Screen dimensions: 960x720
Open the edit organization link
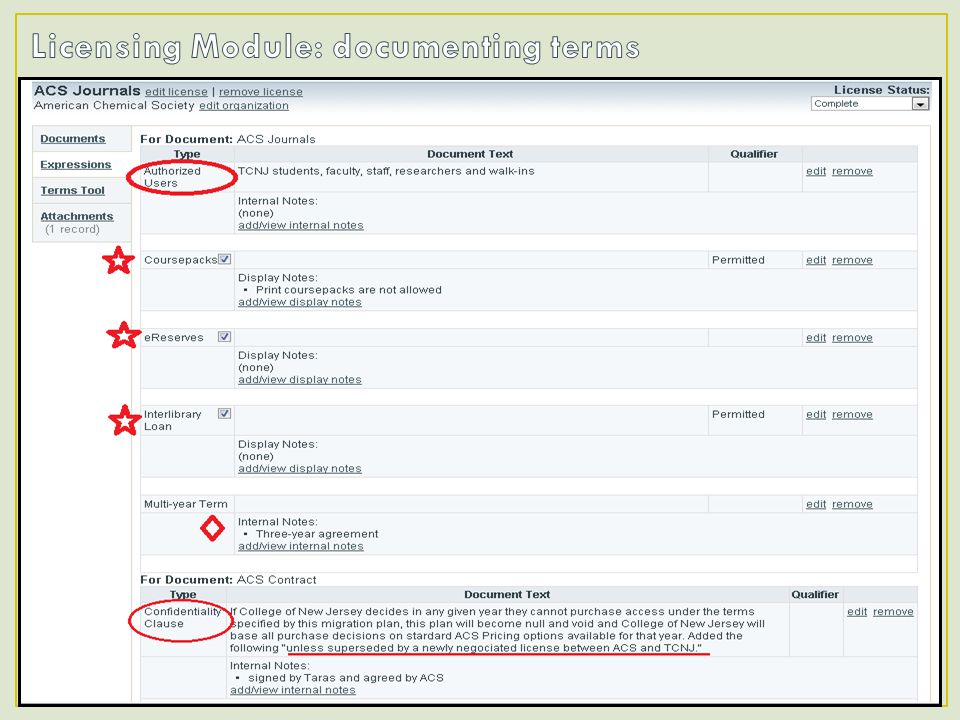tap(244, 105)
